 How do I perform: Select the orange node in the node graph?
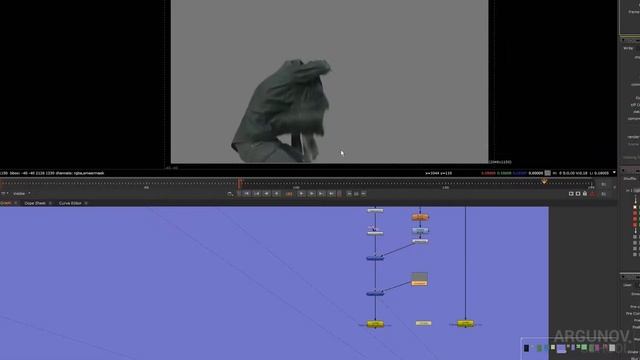point(420,217)
